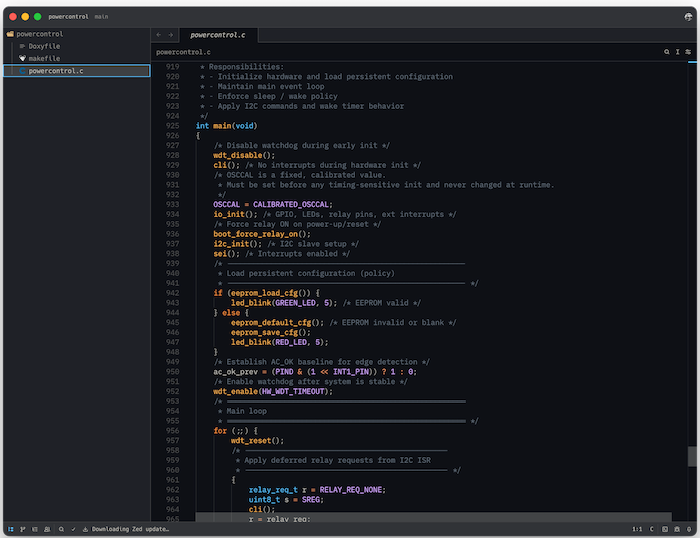This screenshot has height=538, width=700.
Task: Open the Git panel from status bar
Action: pos(23,528)
